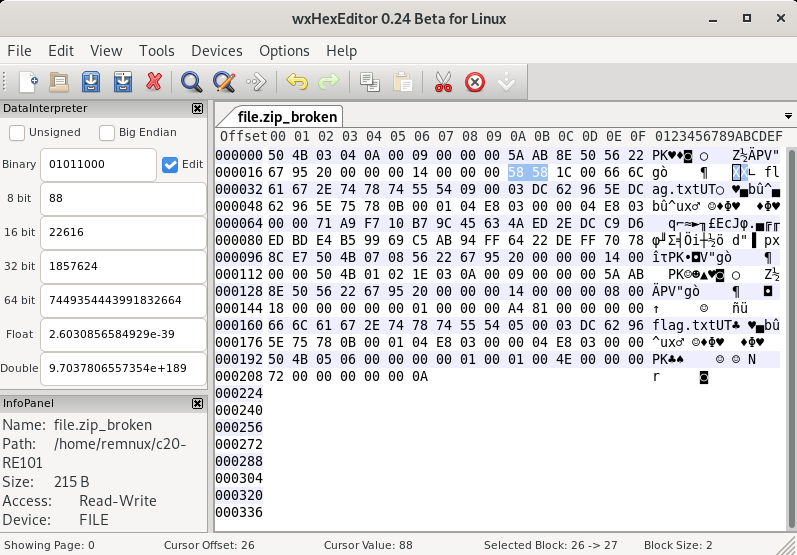Copy selection using the copy icon

(370, 82)
